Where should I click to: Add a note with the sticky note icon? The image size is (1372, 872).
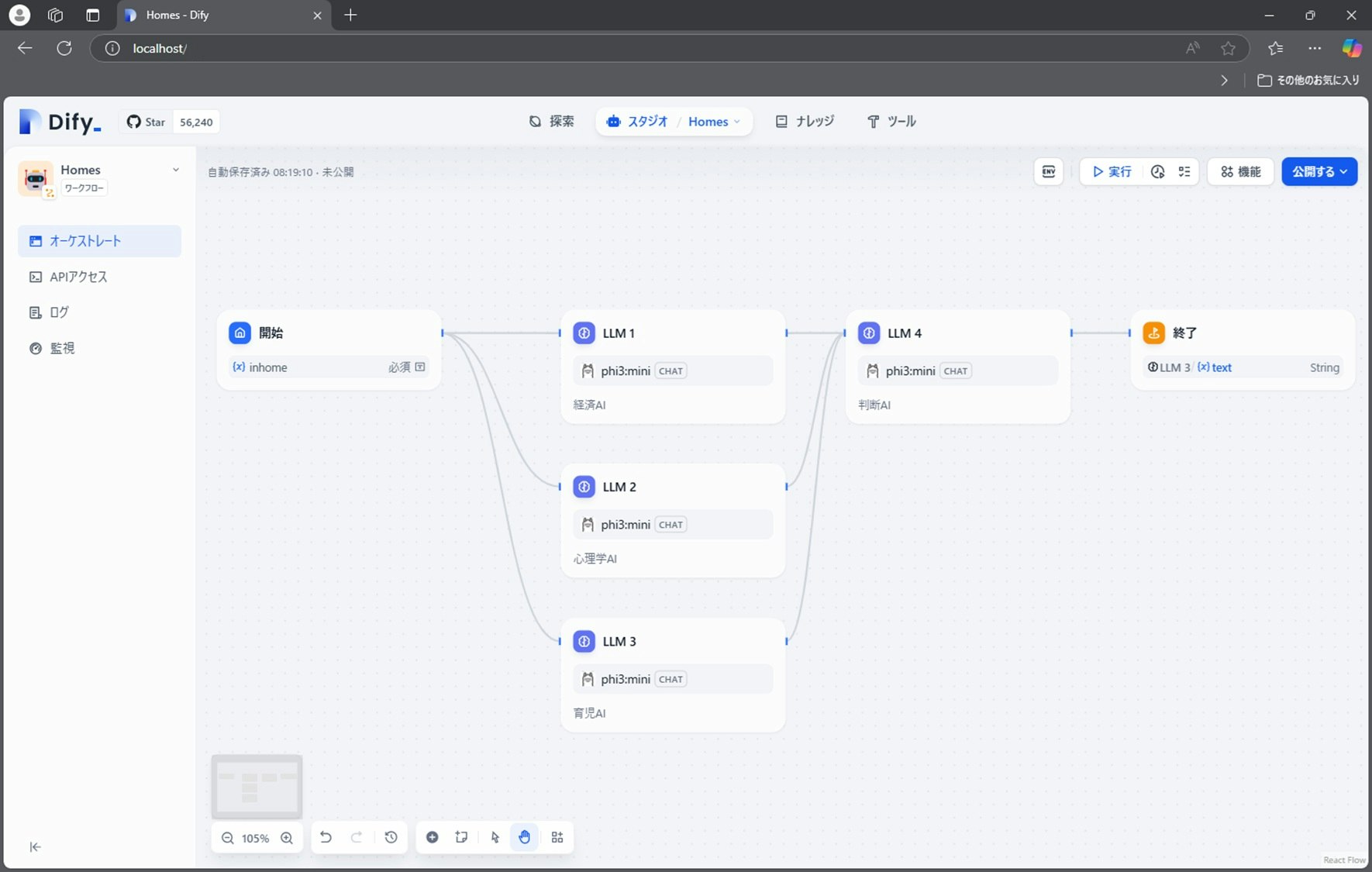pyautogui.click(x=462, y=837)
